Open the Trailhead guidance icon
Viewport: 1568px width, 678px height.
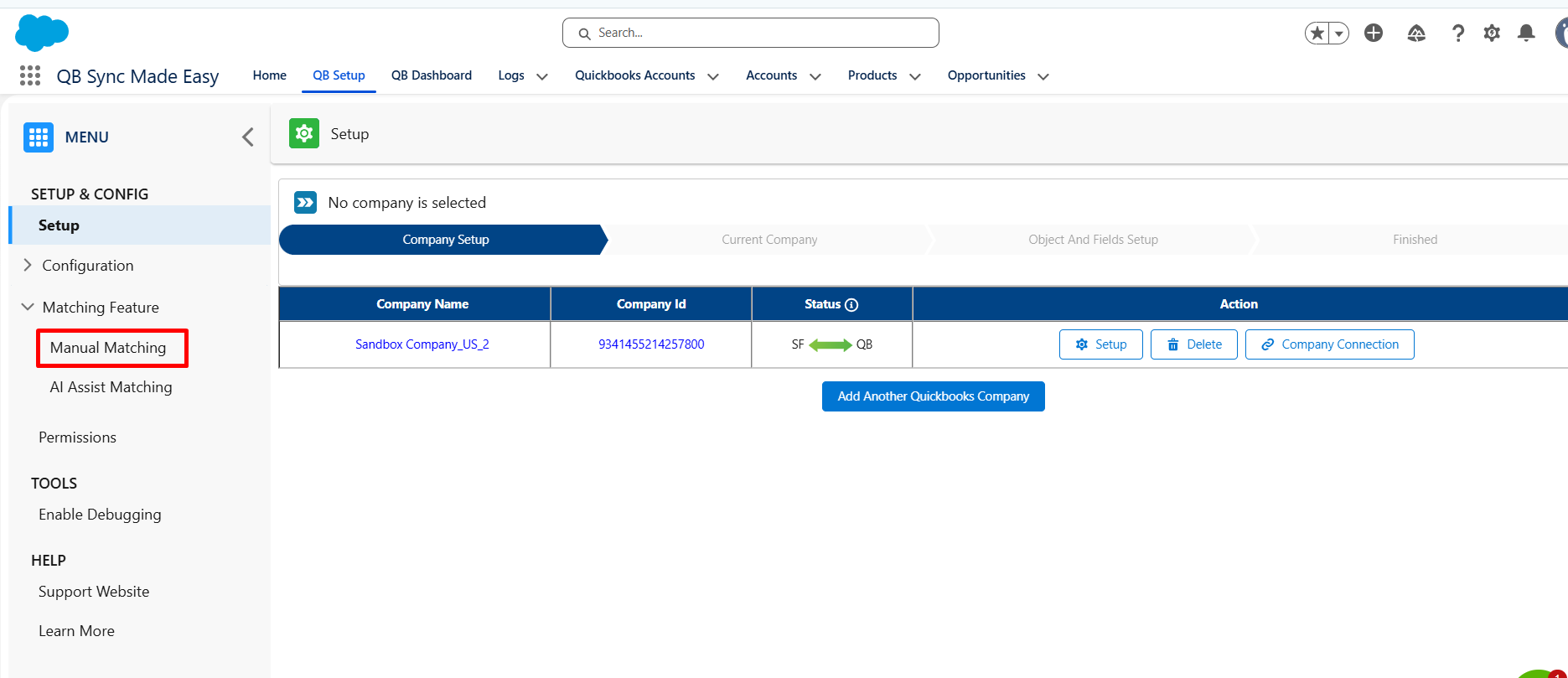(x=1416, y=33)
